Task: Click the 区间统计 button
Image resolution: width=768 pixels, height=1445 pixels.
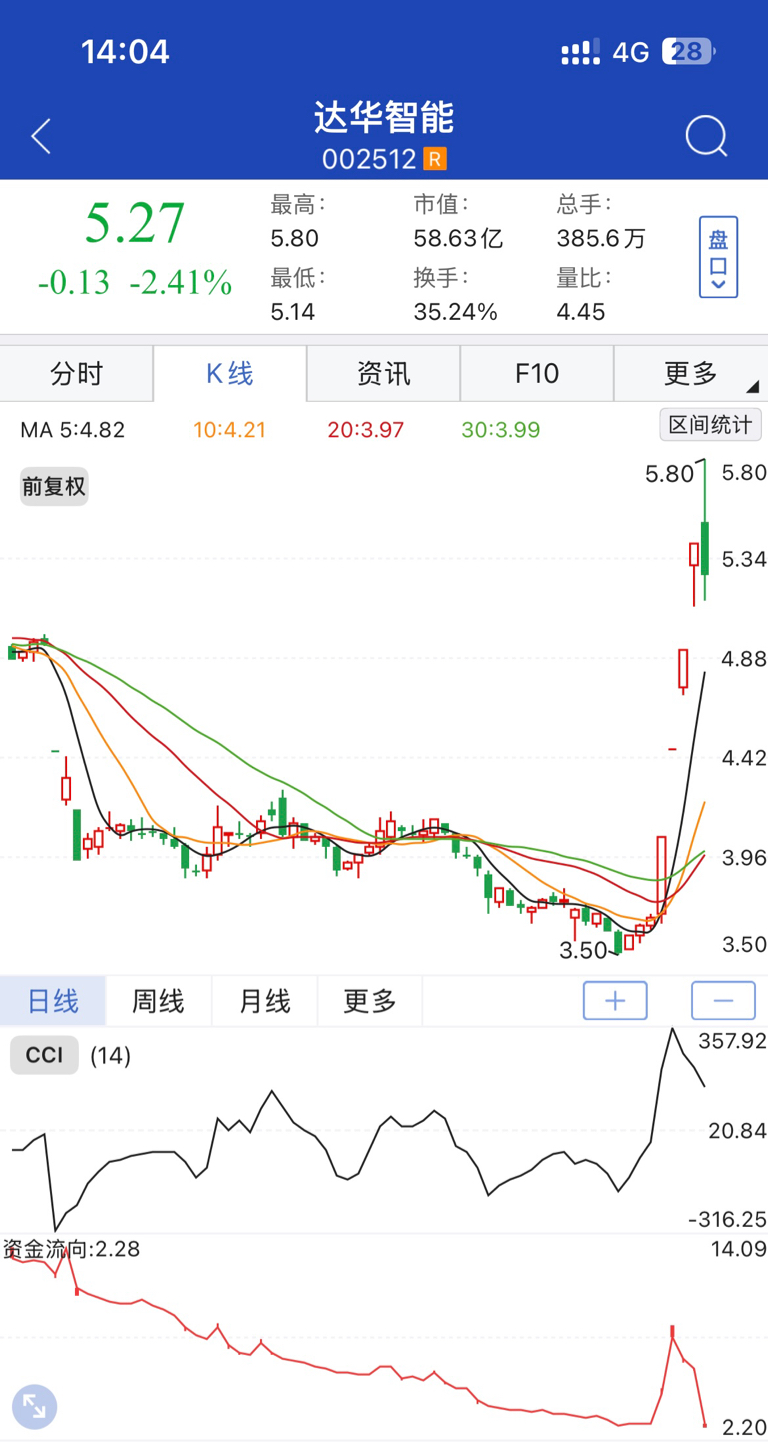Action: click(x=710, y=425)
